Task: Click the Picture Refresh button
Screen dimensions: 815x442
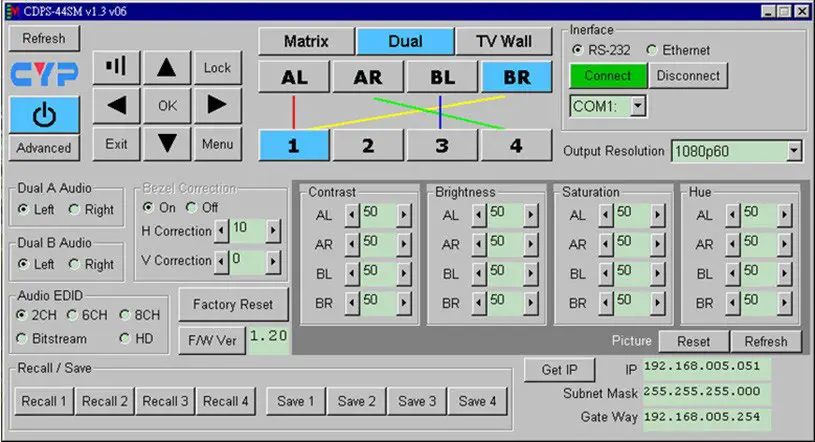Action: tap(766, 342)
